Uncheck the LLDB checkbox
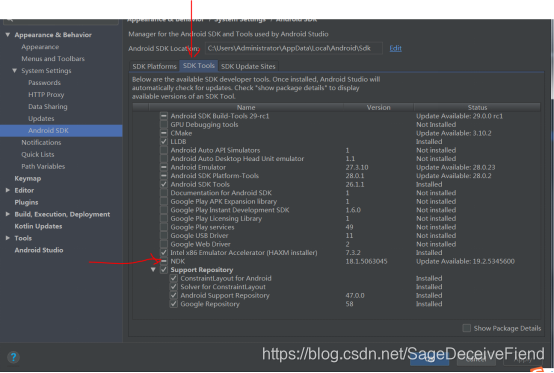Screen dimensions: 554x373 (164, 142)
